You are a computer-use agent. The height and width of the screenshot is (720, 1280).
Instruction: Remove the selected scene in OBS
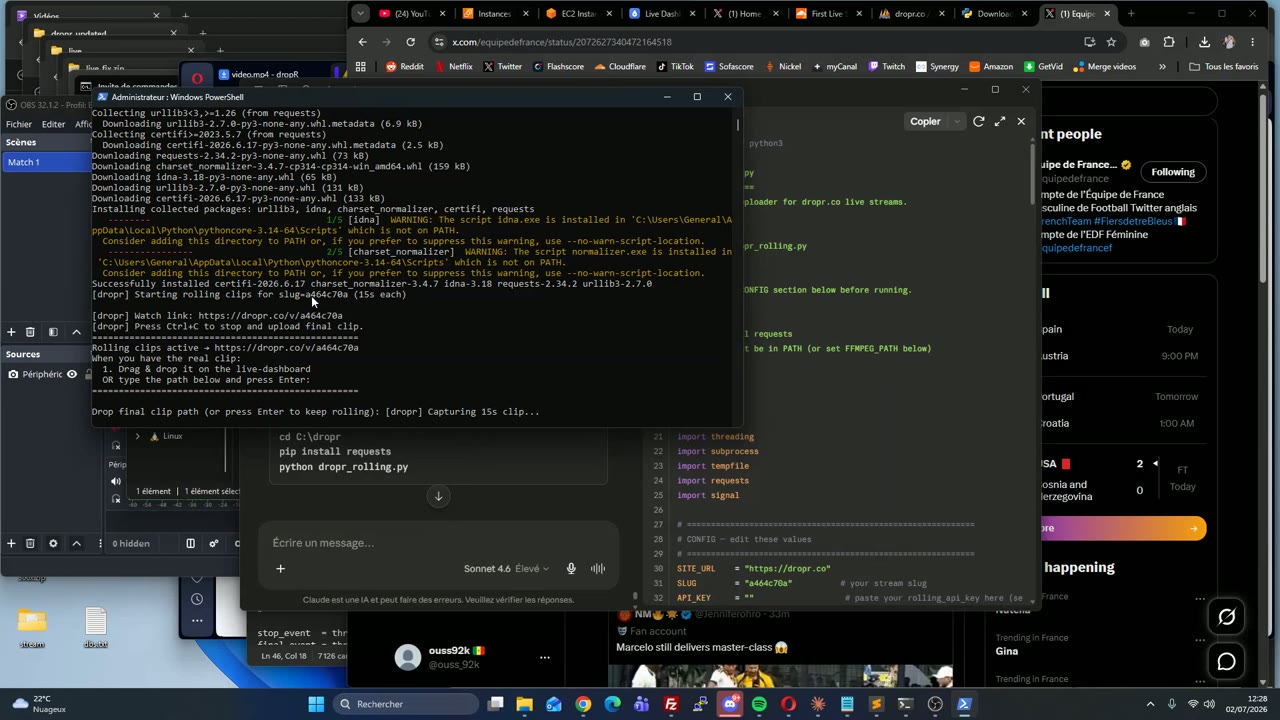pos(30,332)
